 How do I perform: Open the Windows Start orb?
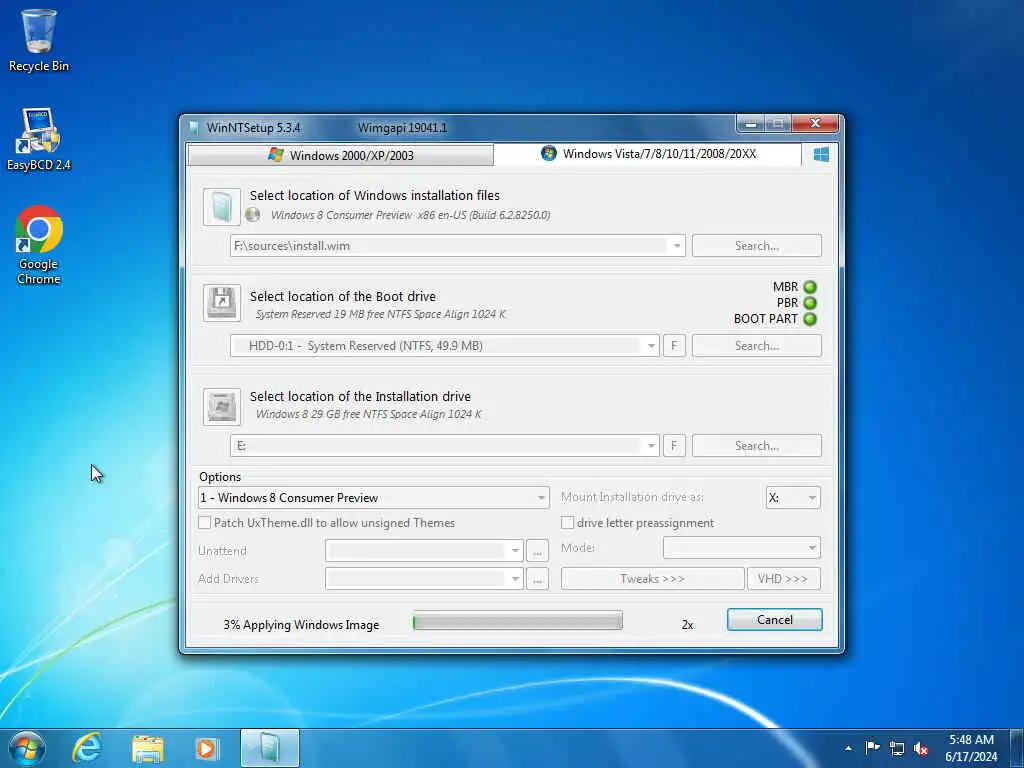27,748
